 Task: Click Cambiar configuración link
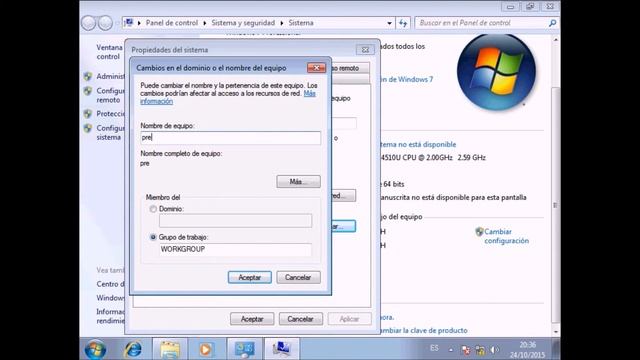[506, 236]
